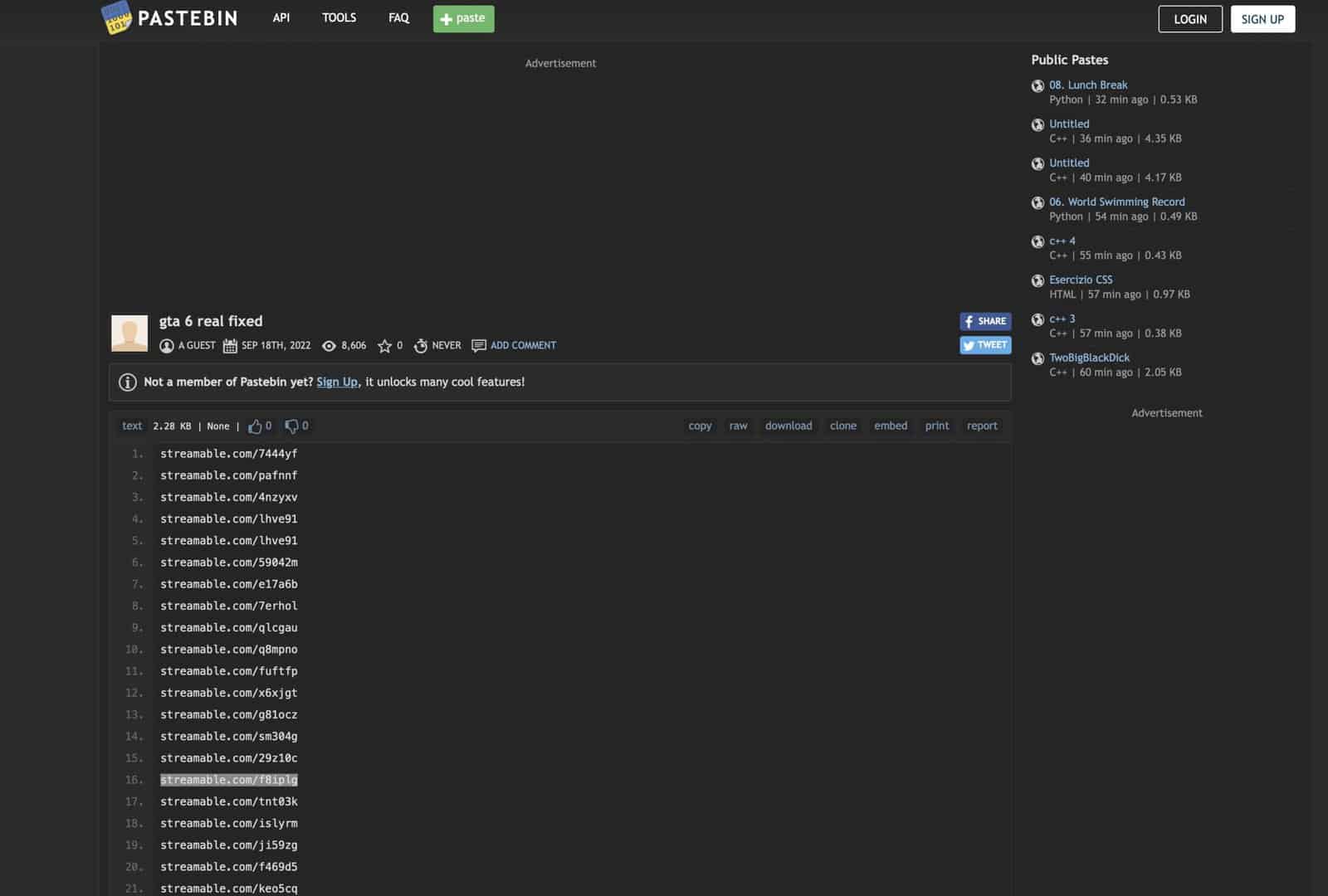The image size is (1328, 896).
Task: Click the LOGIN button
Action: (x=1189, y=19)
